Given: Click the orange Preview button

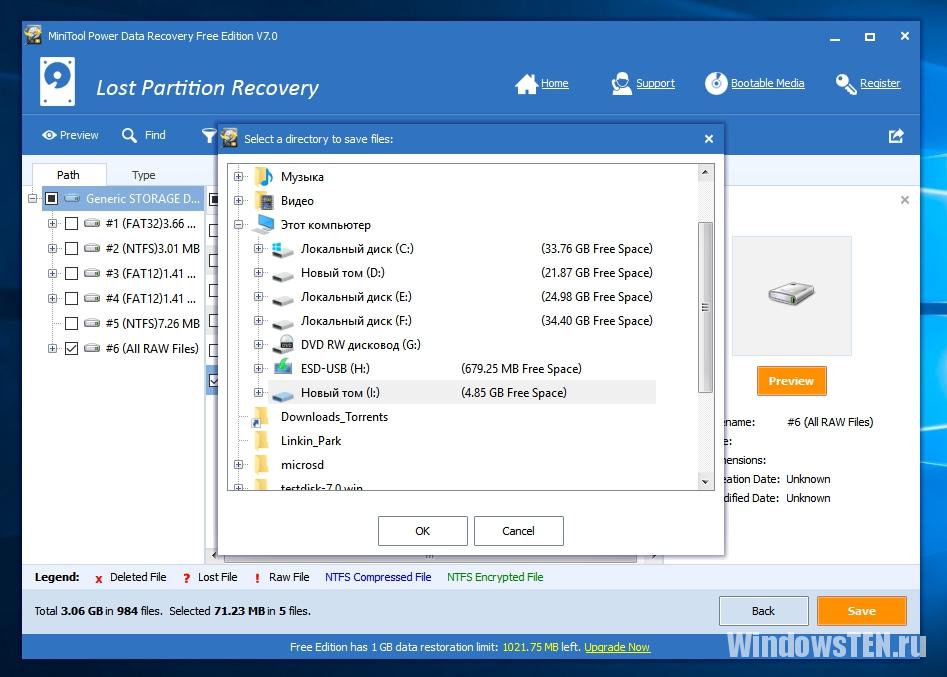Looking at the screenshot, I should click(791, 381).
